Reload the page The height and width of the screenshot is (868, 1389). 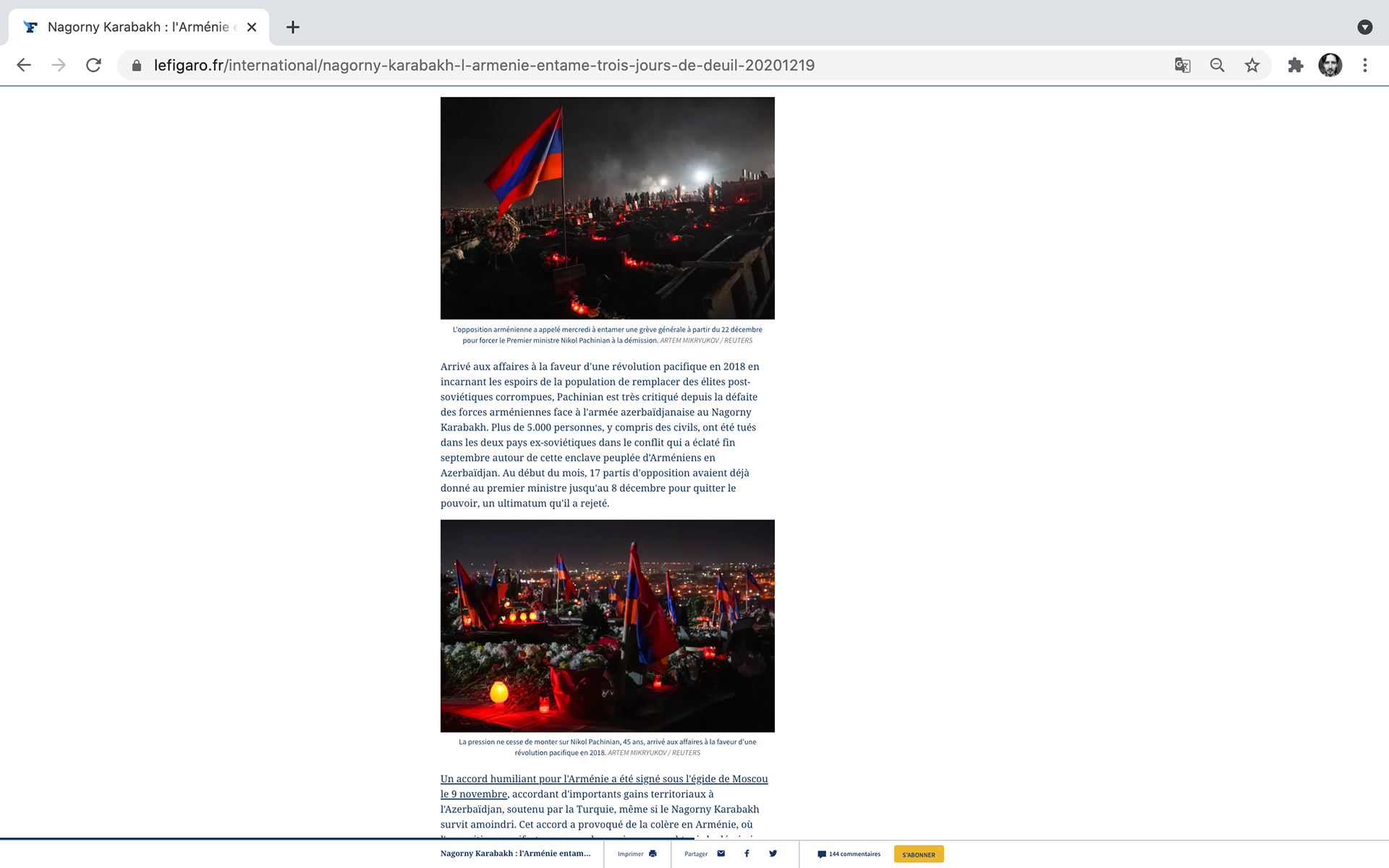click(93, 65)
